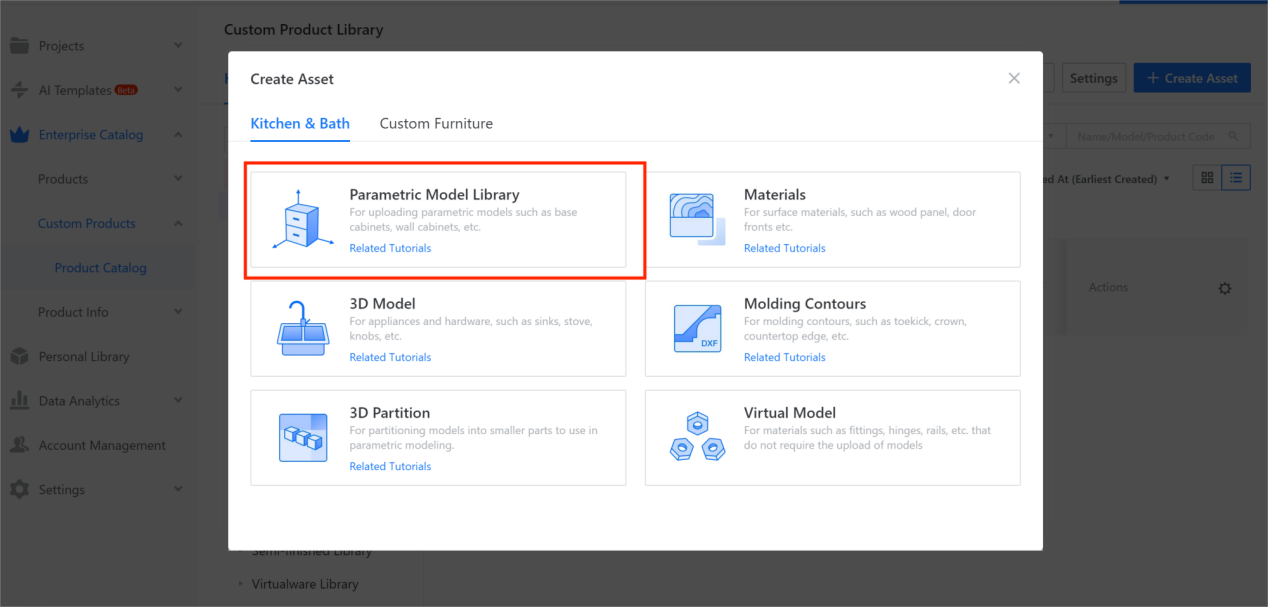Expand the Settings sidebar menu
The image size is (1268, 607).
(178, 490)
